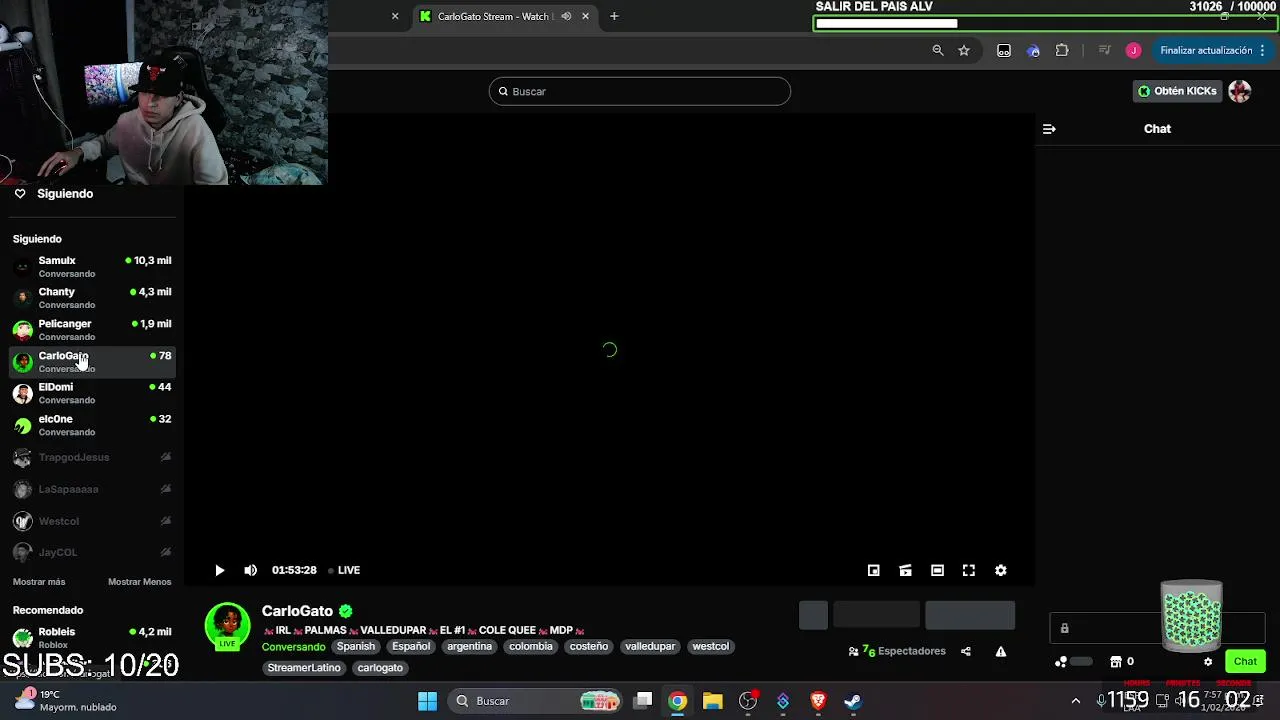The width and height of the screenshot is (1280, 720).
Task: Select the carlogato tag
Action: pos(380,668)
